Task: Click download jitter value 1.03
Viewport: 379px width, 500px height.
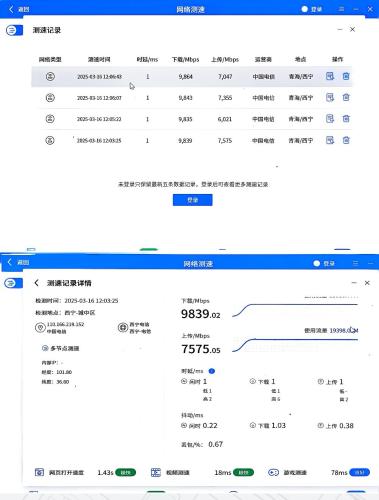Action: 278,426
